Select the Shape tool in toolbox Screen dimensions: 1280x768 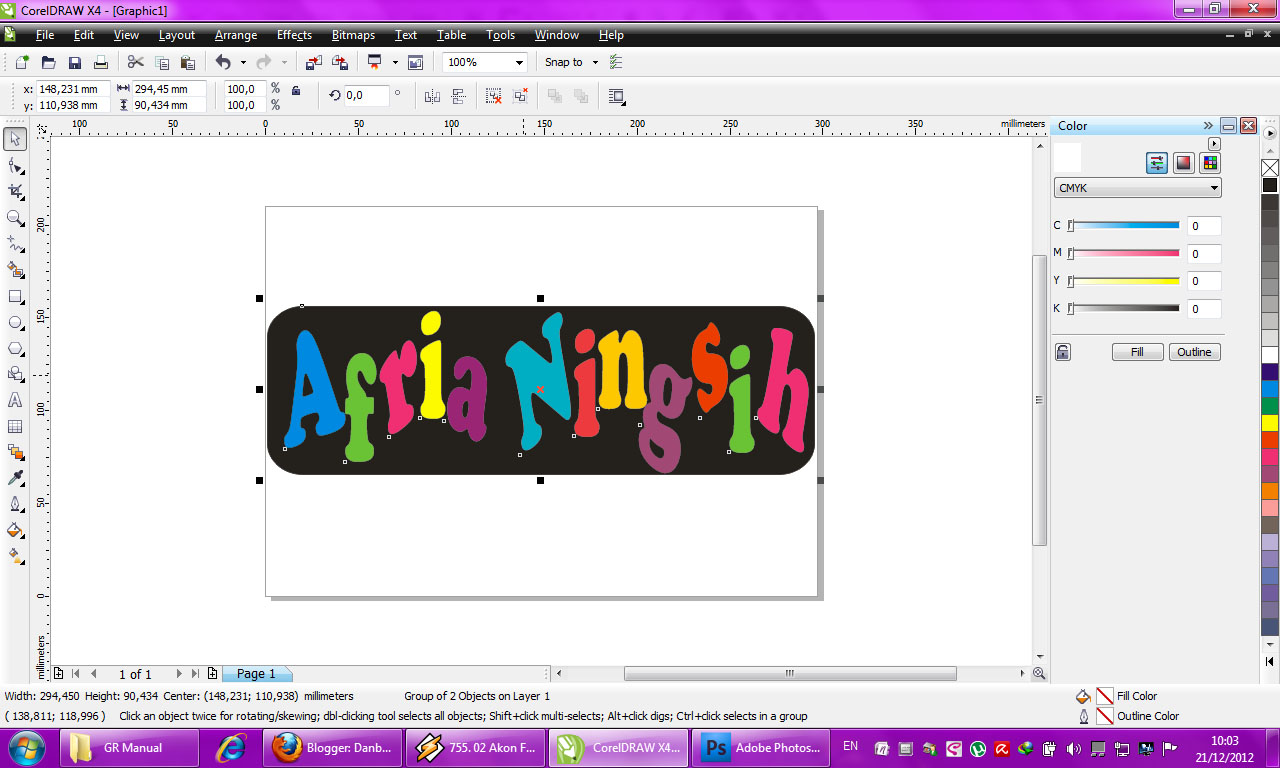[15, 164]
